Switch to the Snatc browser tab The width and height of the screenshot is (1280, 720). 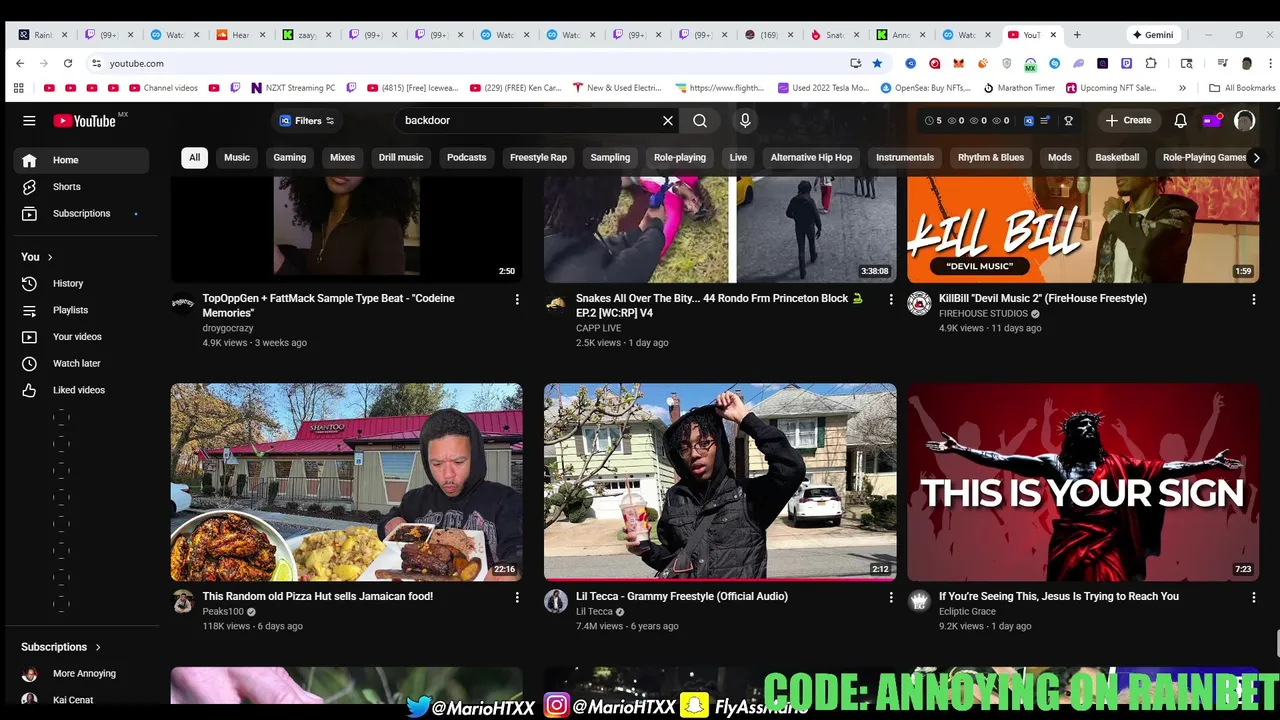834,35
